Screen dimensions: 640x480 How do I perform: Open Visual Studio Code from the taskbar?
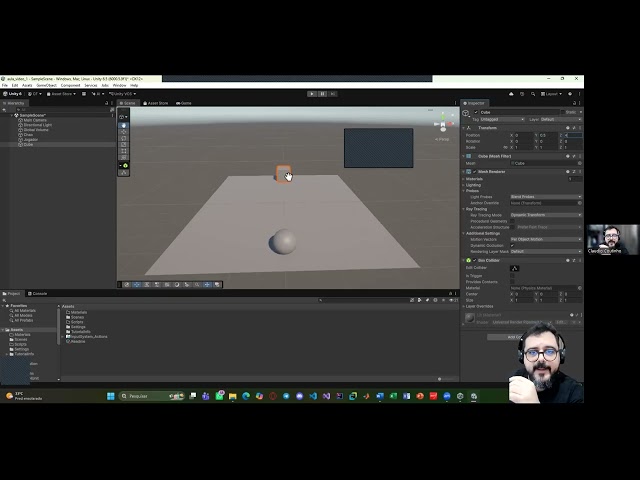(313, 396)
